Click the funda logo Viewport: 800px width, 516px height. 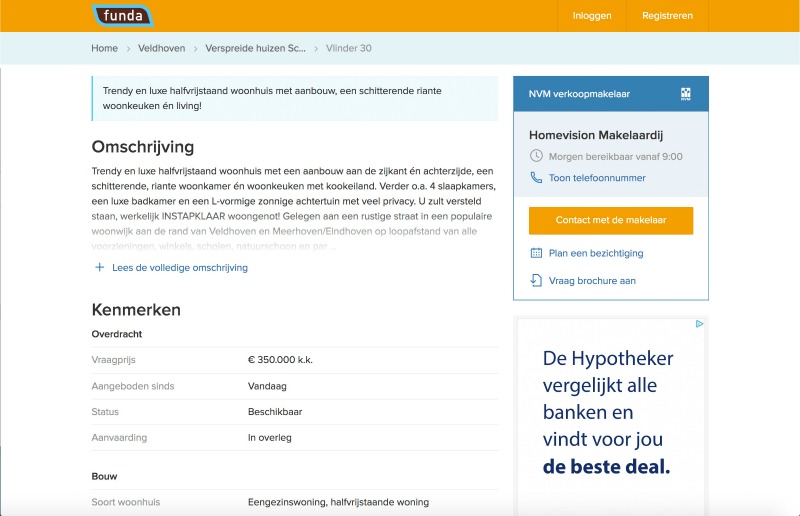(x=123, y=15)
